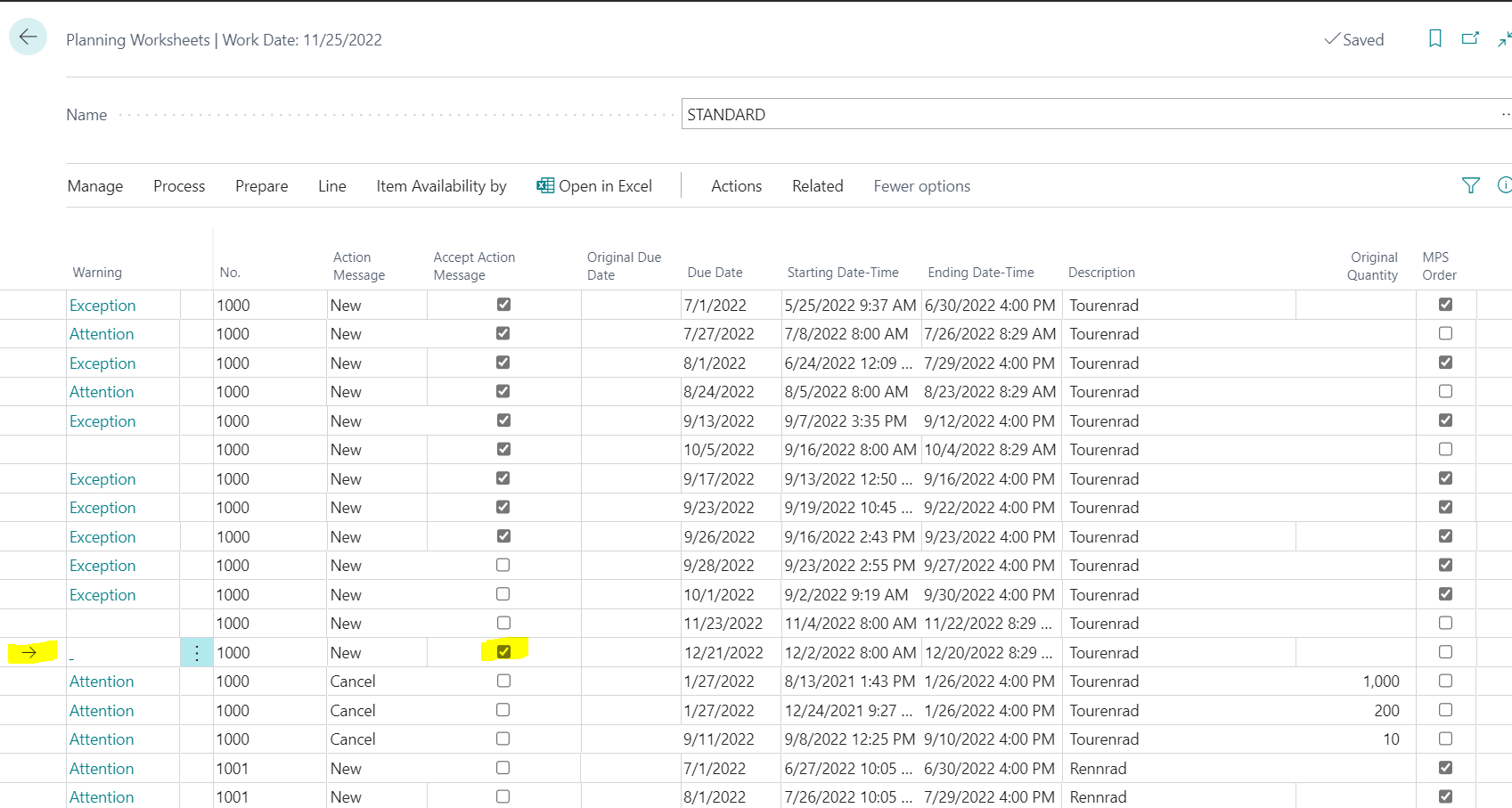Open the row's three-dot options menu

click(197, 653)
